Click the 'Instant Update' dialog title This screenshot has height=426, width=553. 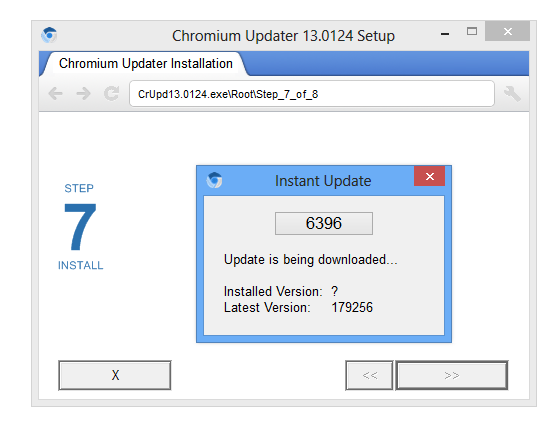coord(323,181)
